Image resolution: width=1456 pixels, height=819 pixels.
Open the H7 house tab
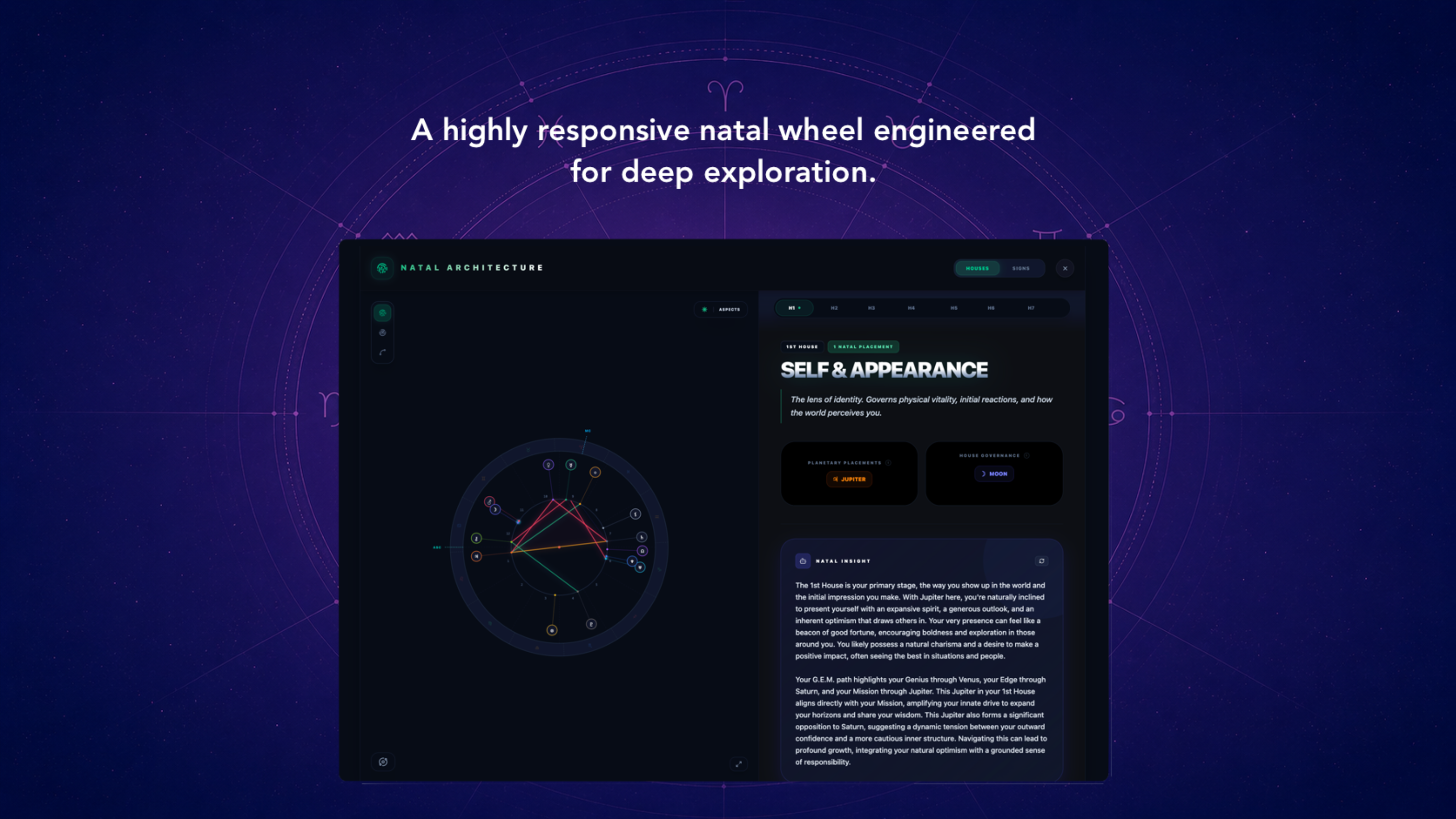pyautogui.click(x=1031, y=308)
